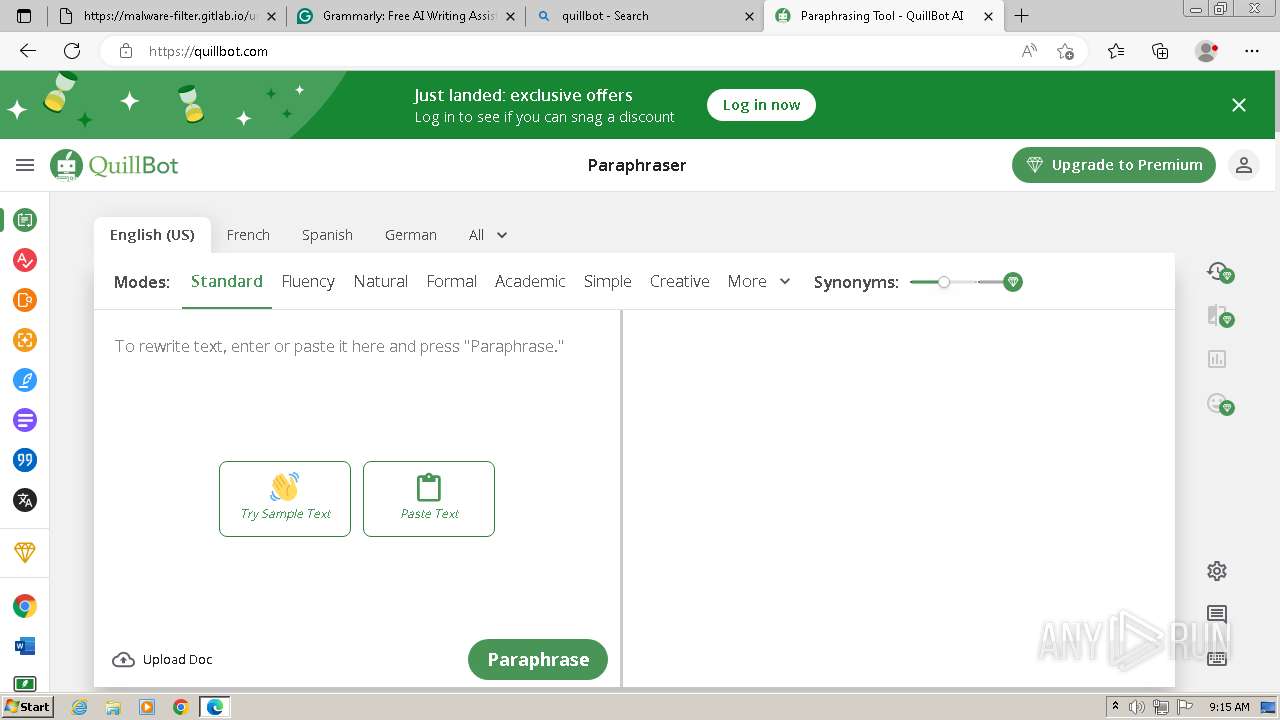Go back in the browser

(x=28, y=51)
